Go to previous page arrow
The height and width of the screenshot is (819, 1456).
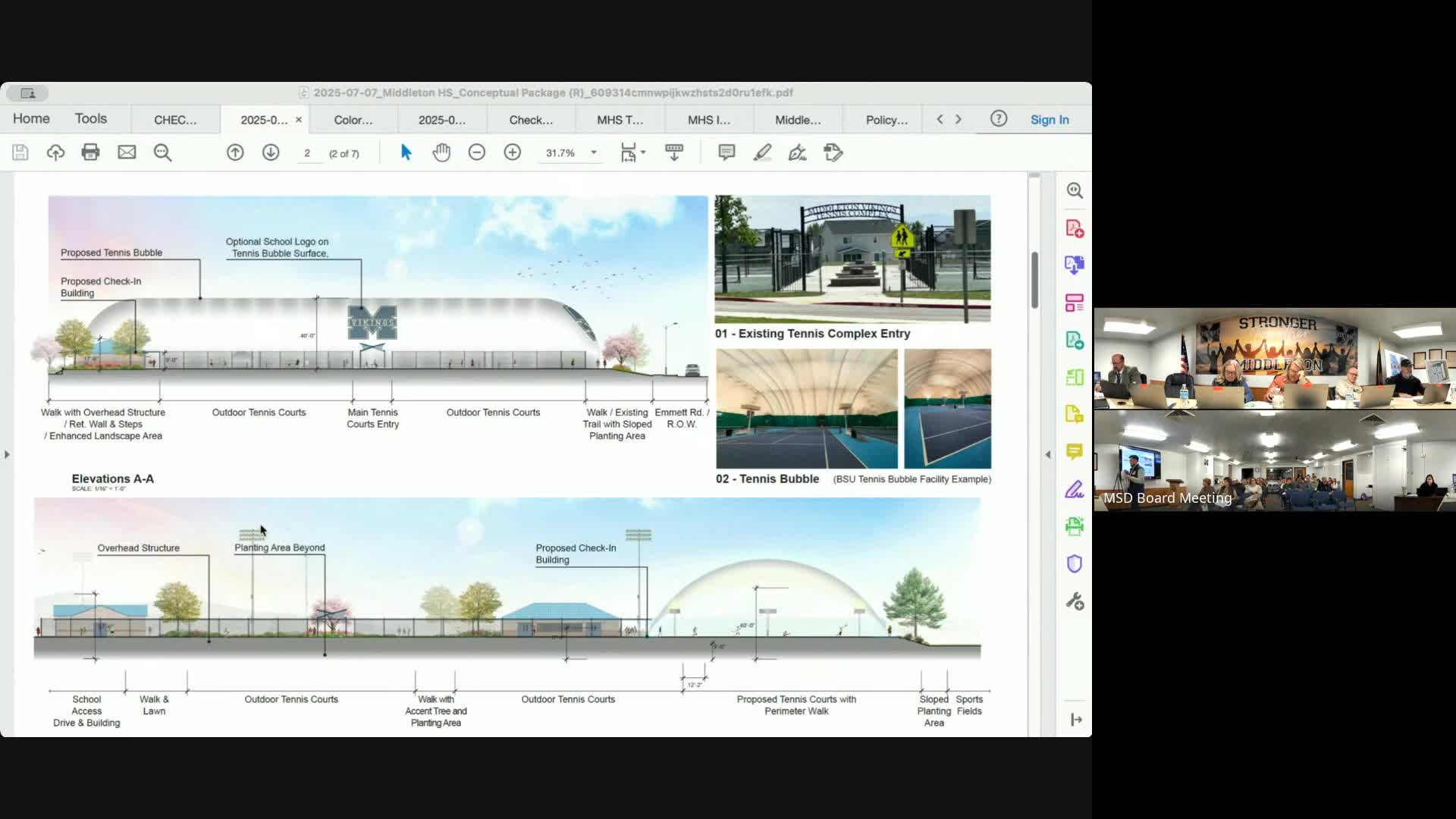tap(235, 152)
